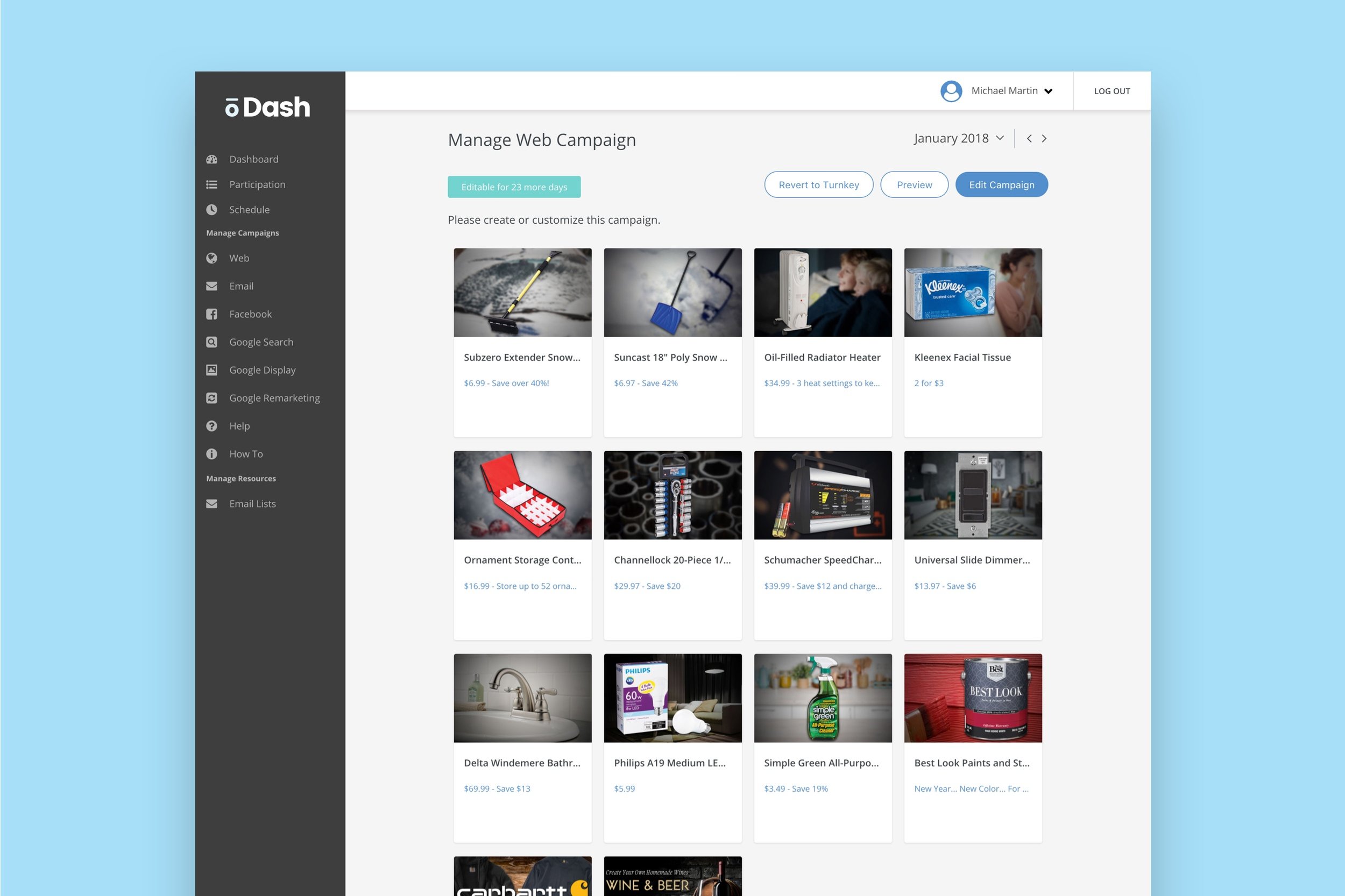Screen dimensions: 1345x896
Task: Open the Participation menu item
Action: click(x=257, y=184)
